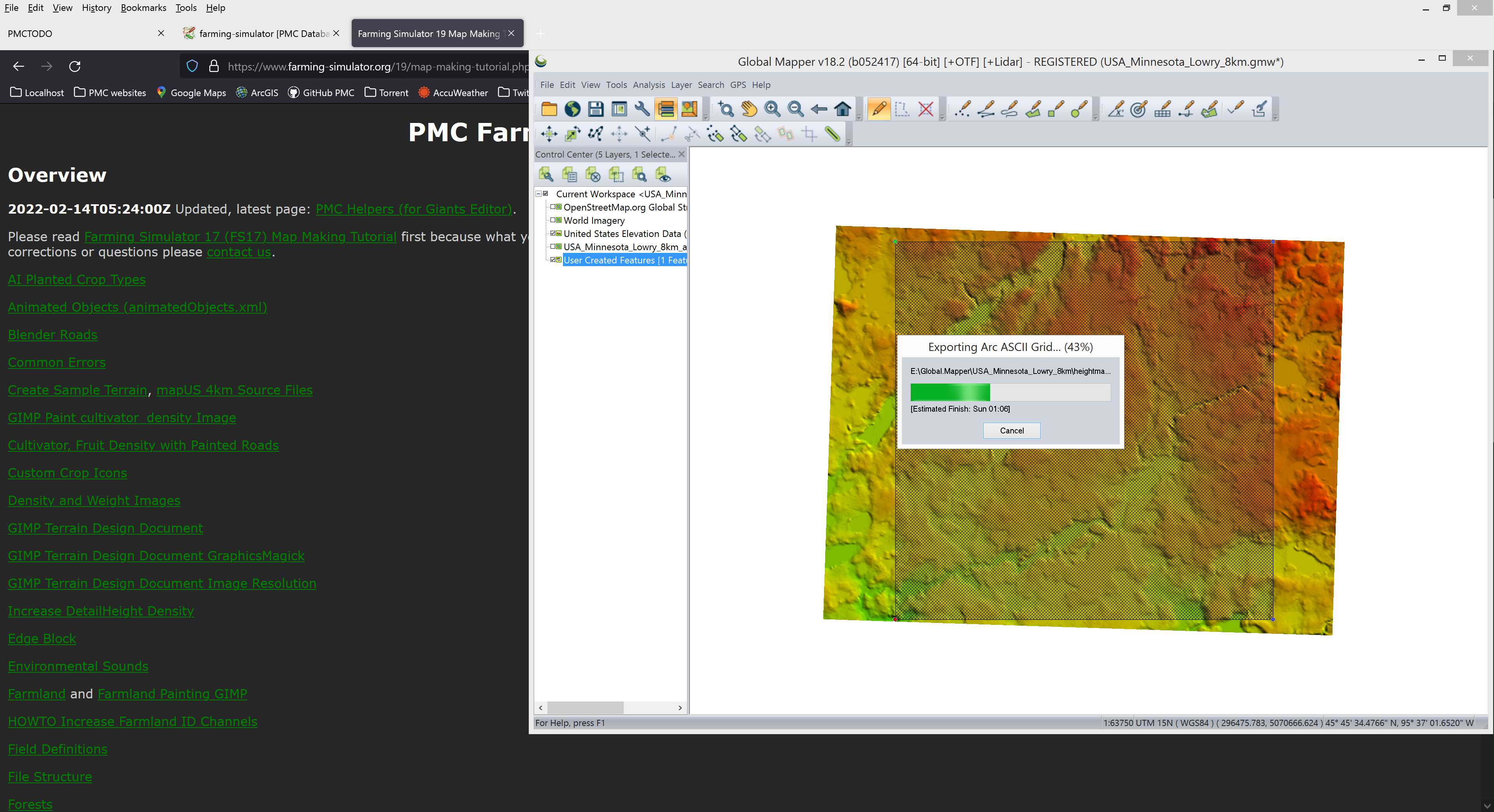Open online data download globe icon
The height and width of the screenshot is (812, 1494).
(x=572, y=109)
